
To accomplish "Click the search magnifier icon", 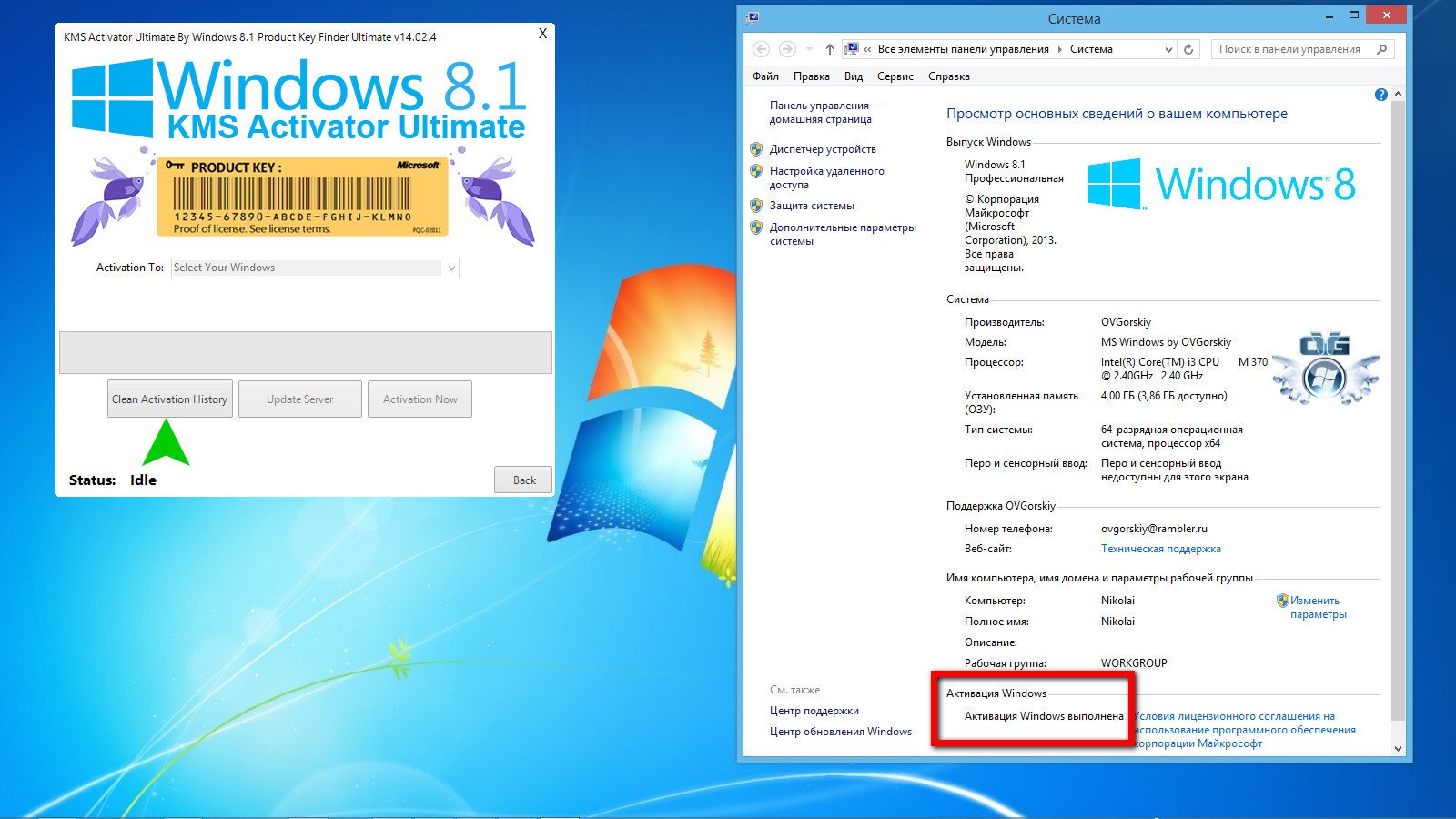I will [1382, 49].
